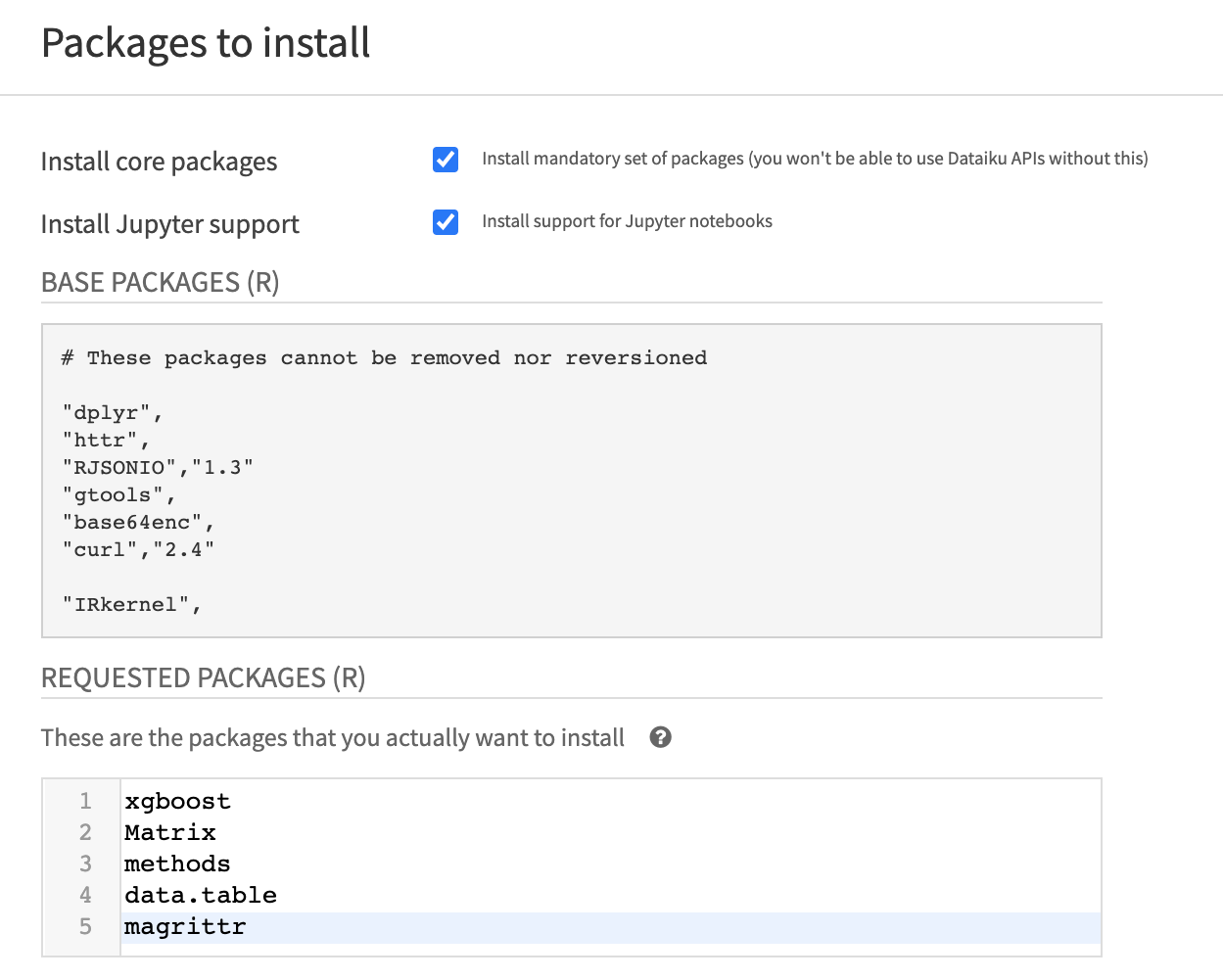1223x980 pixels.
Task: Click line number 1 in the editor gutter
Action: (85, 802)
